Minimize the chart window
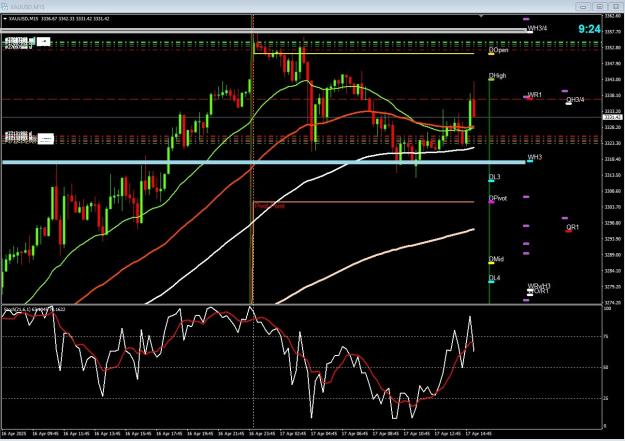Image resolution: width=625 pixels, height=441 pixels. pos(583,6)
